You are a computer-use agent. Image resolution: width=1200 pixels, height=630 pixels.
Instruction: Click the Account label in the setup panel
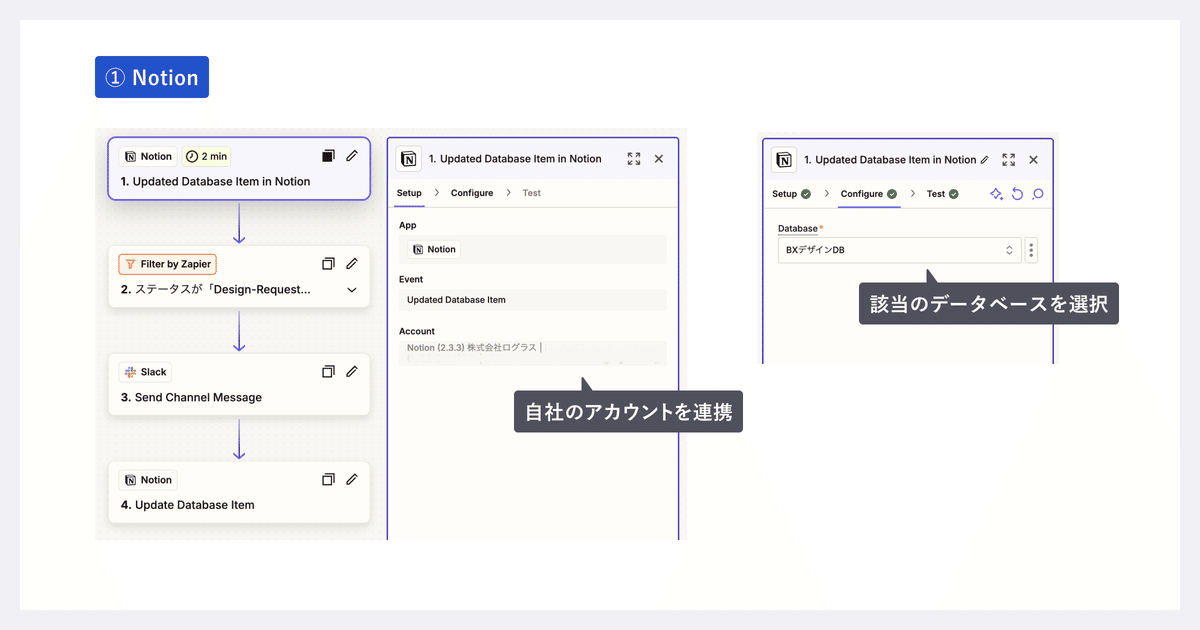pyautogui.click(x=416, y=331)
